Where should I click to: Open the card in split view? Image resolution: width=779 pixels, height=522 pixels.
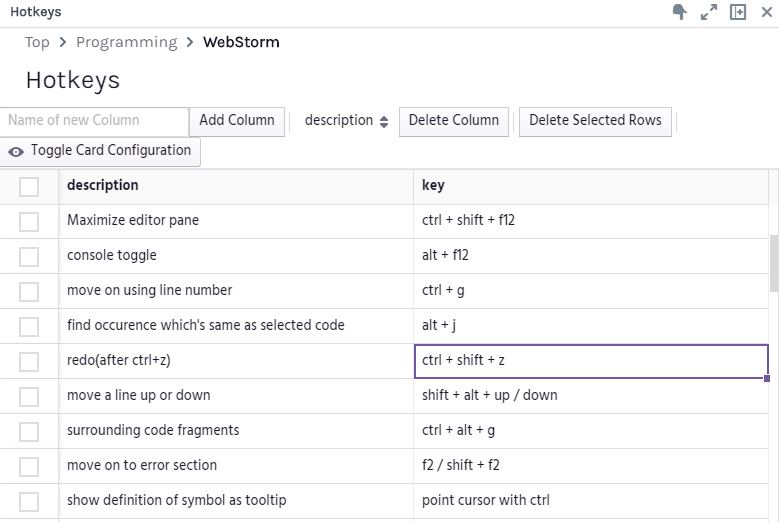738,12
